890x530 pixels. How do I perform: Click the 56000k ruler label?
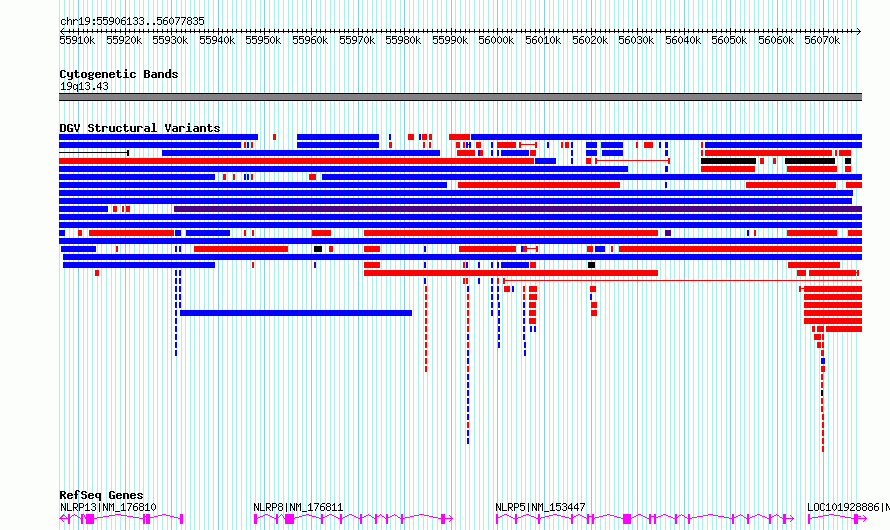click(496, 40)
